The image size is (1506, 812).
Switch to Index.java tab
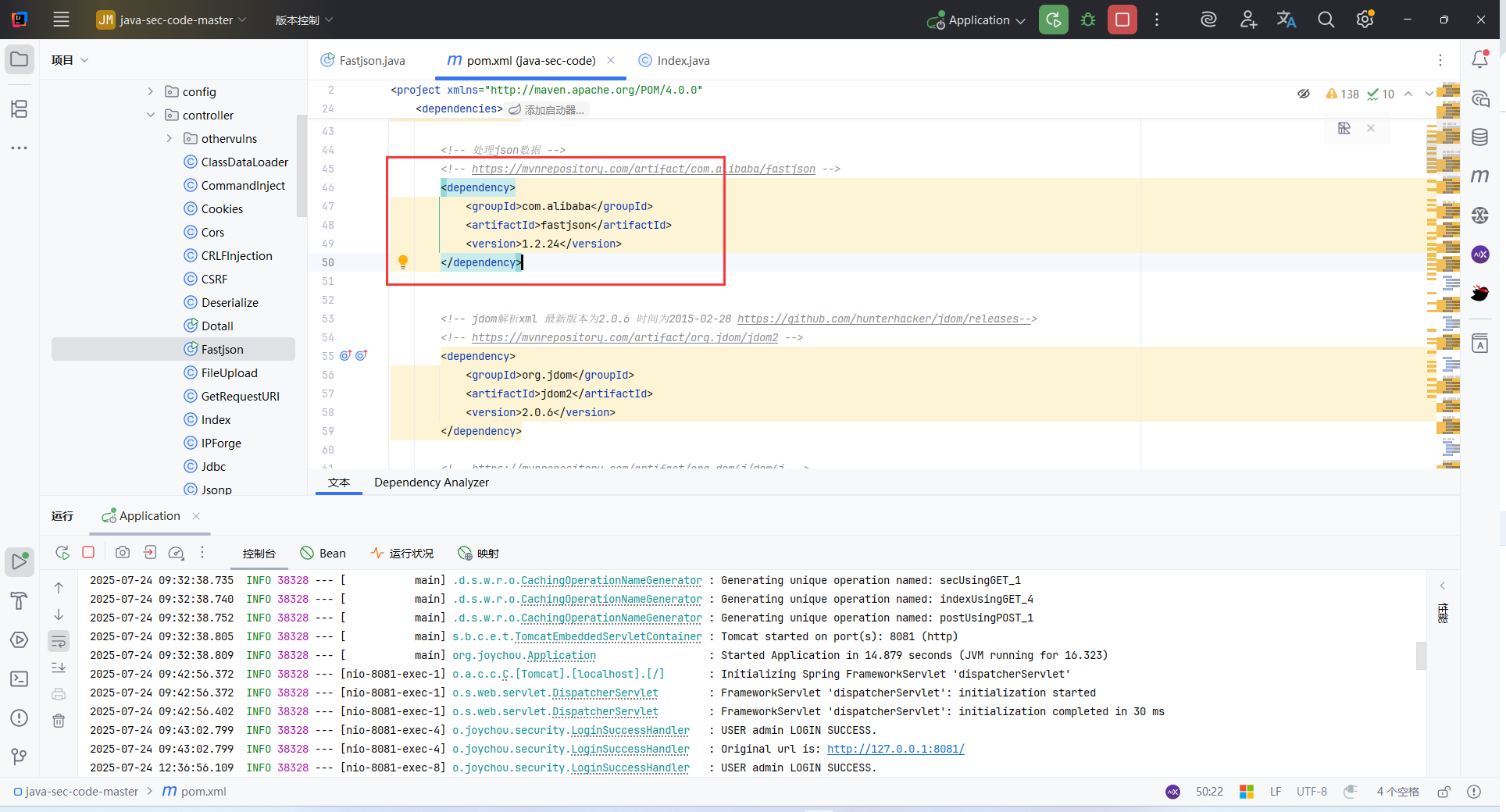[675, 60]
